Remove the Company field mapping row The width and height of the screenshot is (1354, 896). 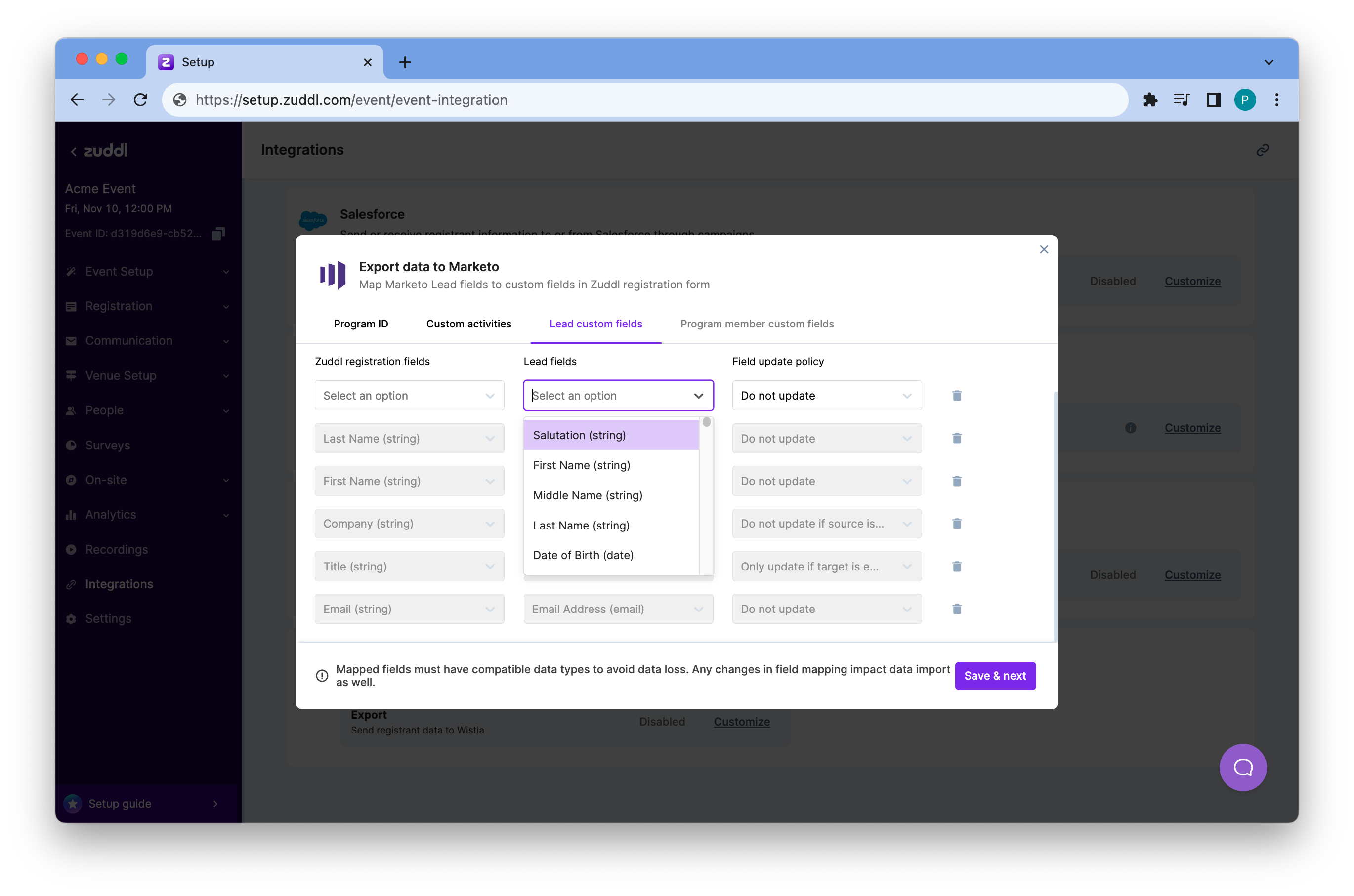tap(957, 524)
